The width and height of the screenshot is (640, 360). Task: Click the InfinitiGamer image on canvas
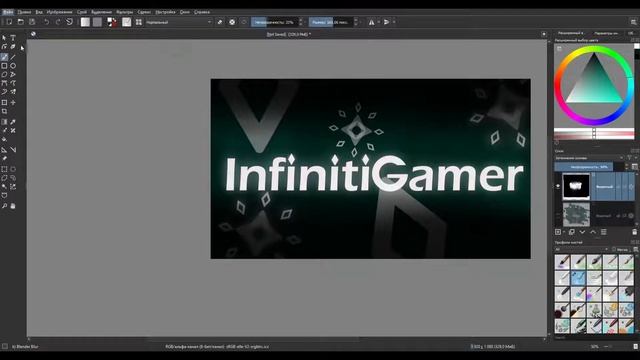pyautogui.click(x=371, y=169)
